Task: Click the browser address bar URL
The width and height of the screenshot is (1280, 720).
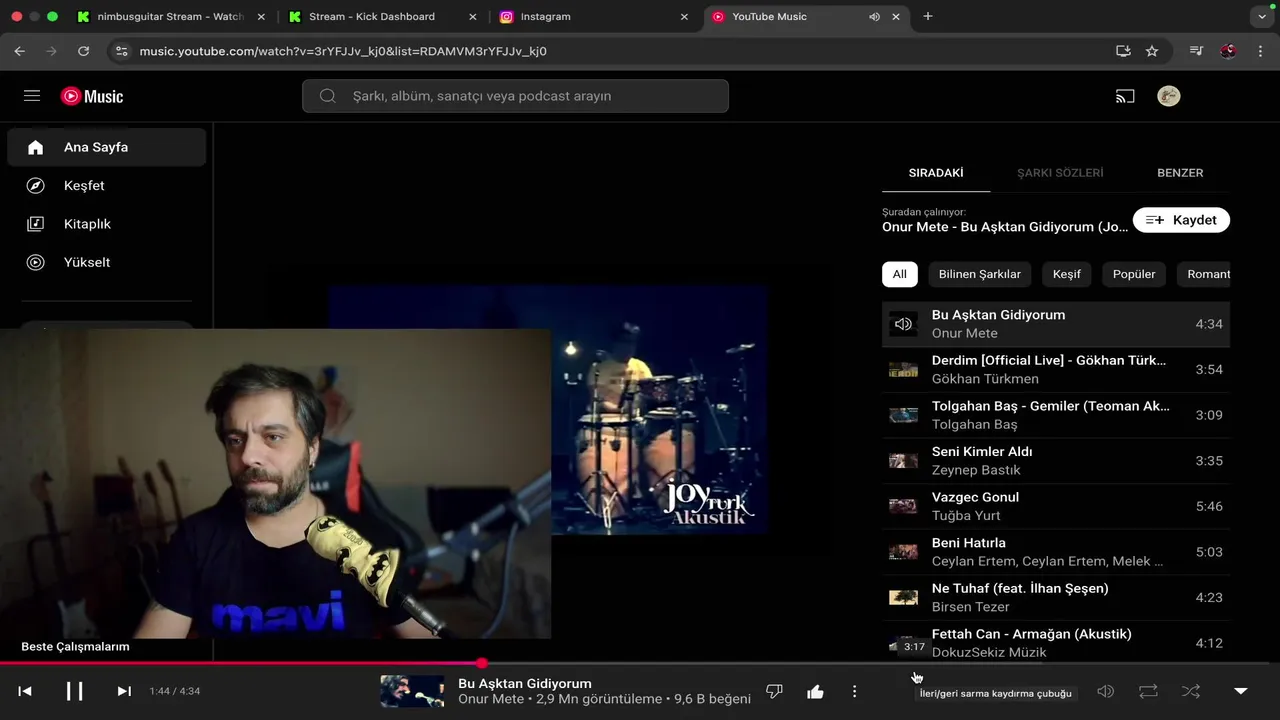Action: (343, 51)
